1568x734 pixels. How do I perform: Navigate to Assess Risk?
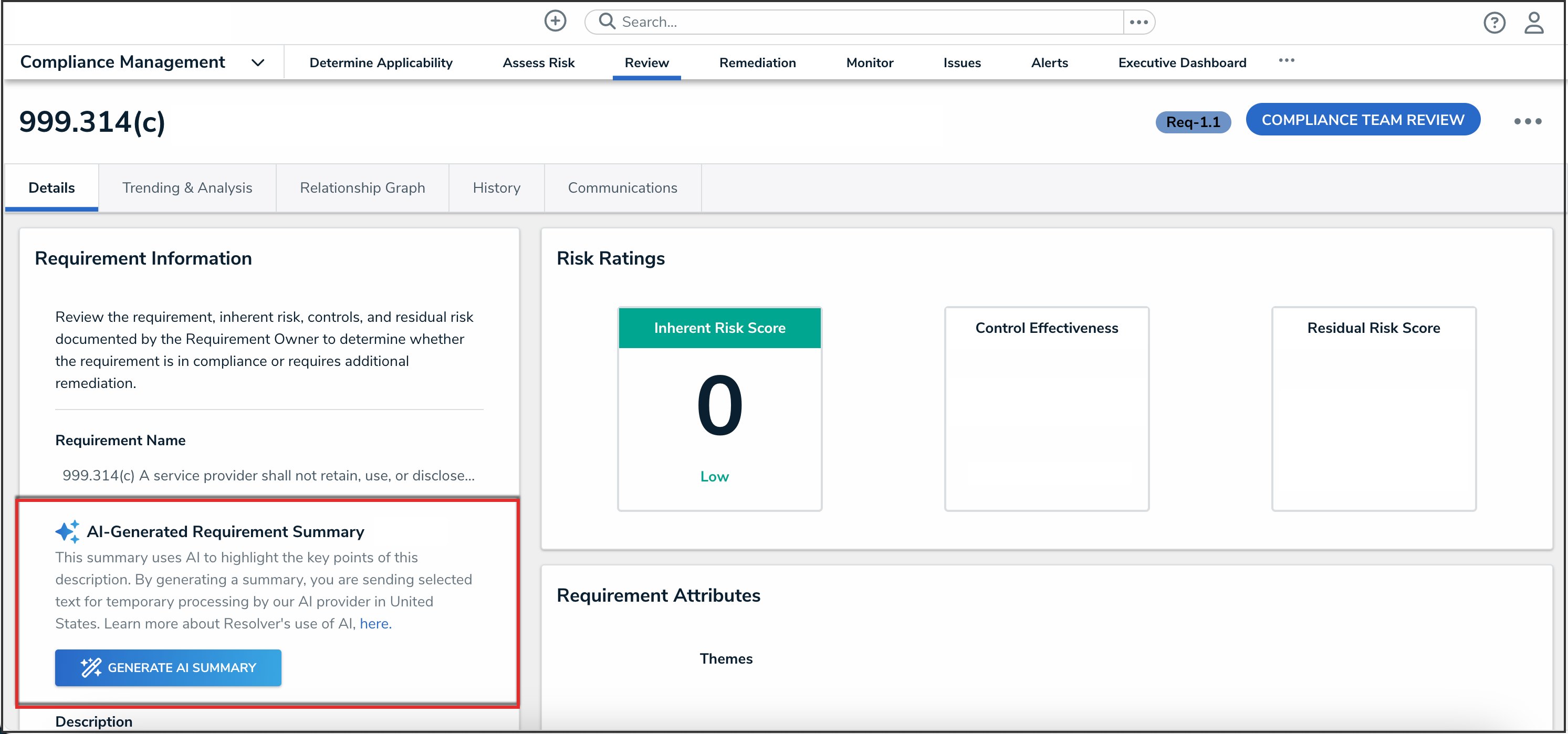[538, 62]
